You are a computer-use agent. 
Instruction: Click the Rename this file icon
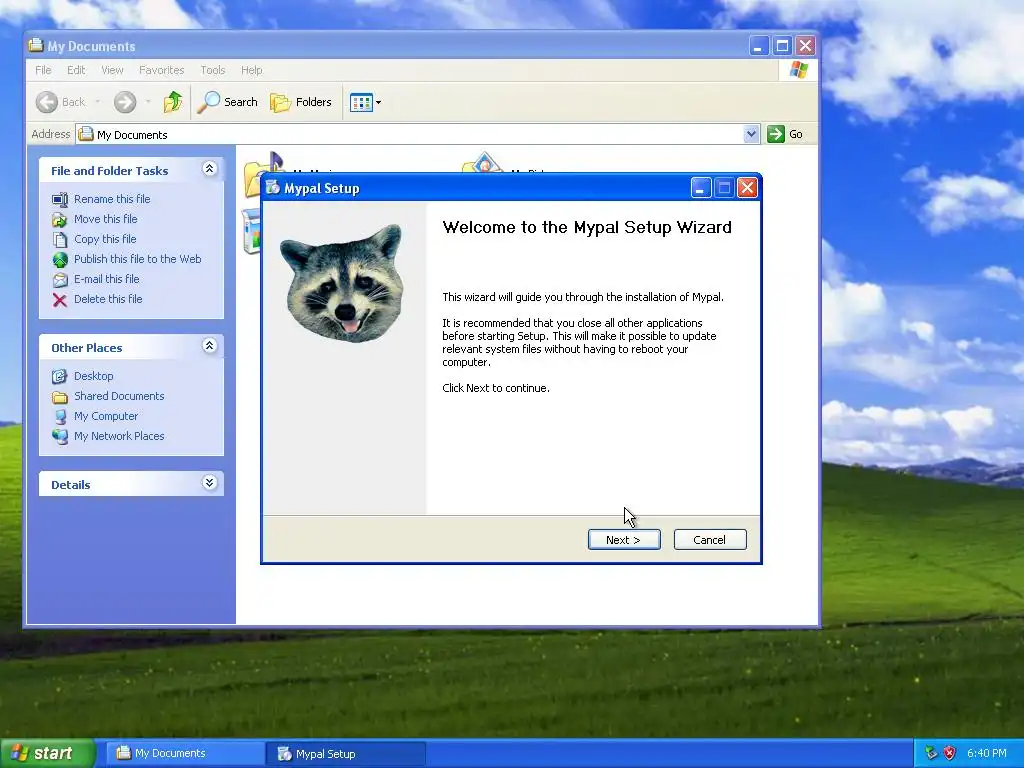(59, 199)
